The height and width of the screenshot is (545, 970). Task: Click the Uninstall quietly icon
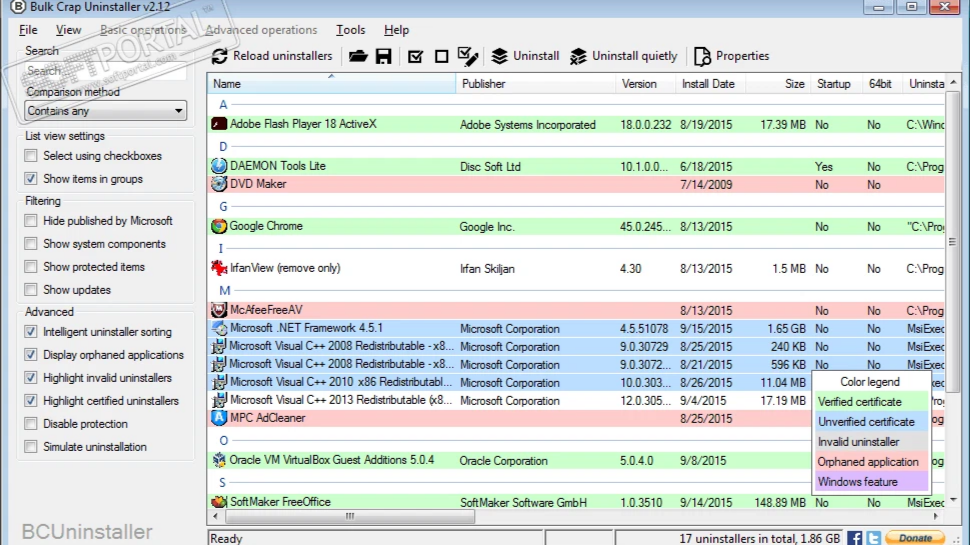578,56
